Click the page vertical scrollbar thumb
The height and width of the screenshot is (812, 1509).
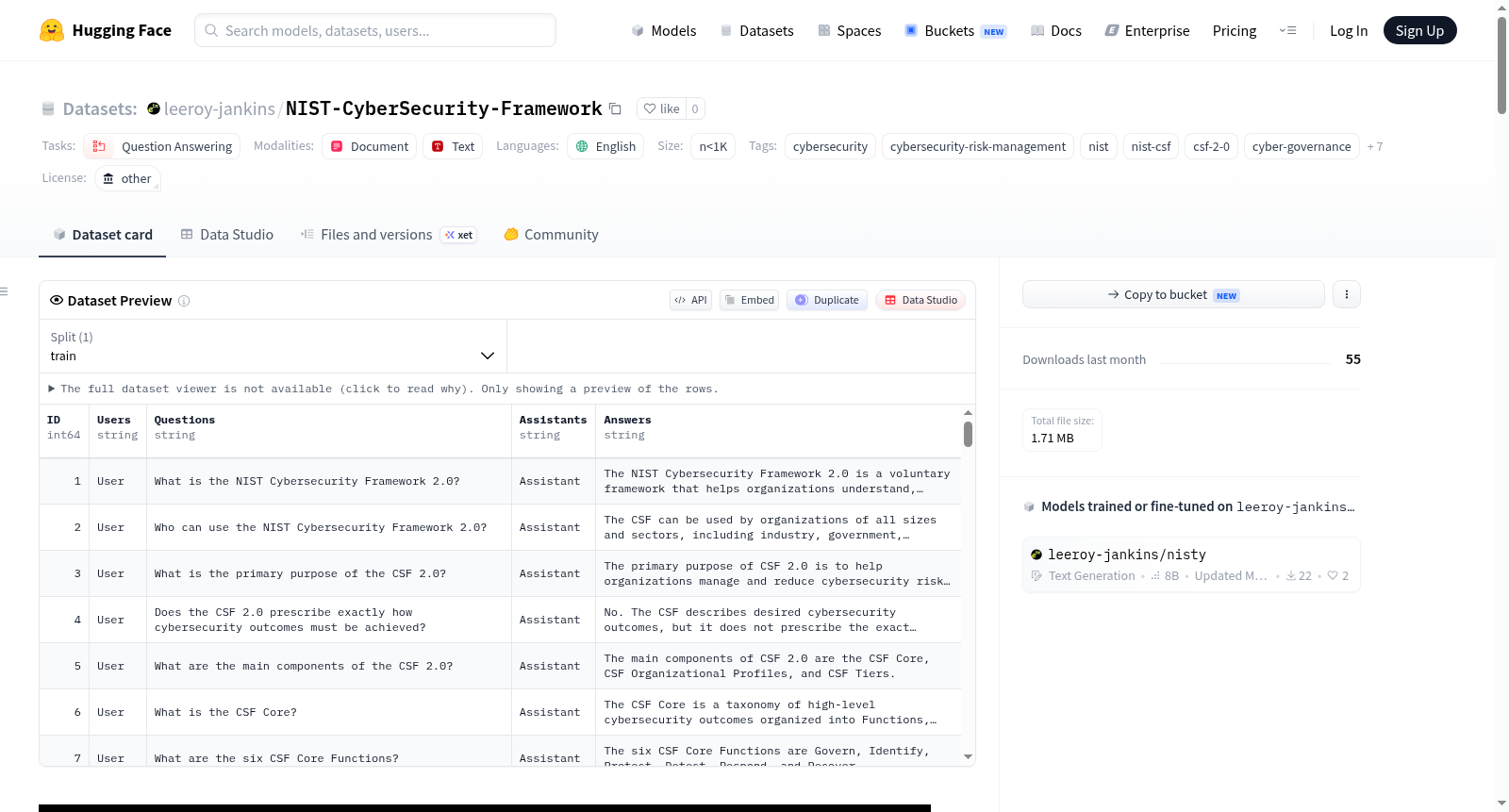pyautogui.click(x=1501, y=65)
